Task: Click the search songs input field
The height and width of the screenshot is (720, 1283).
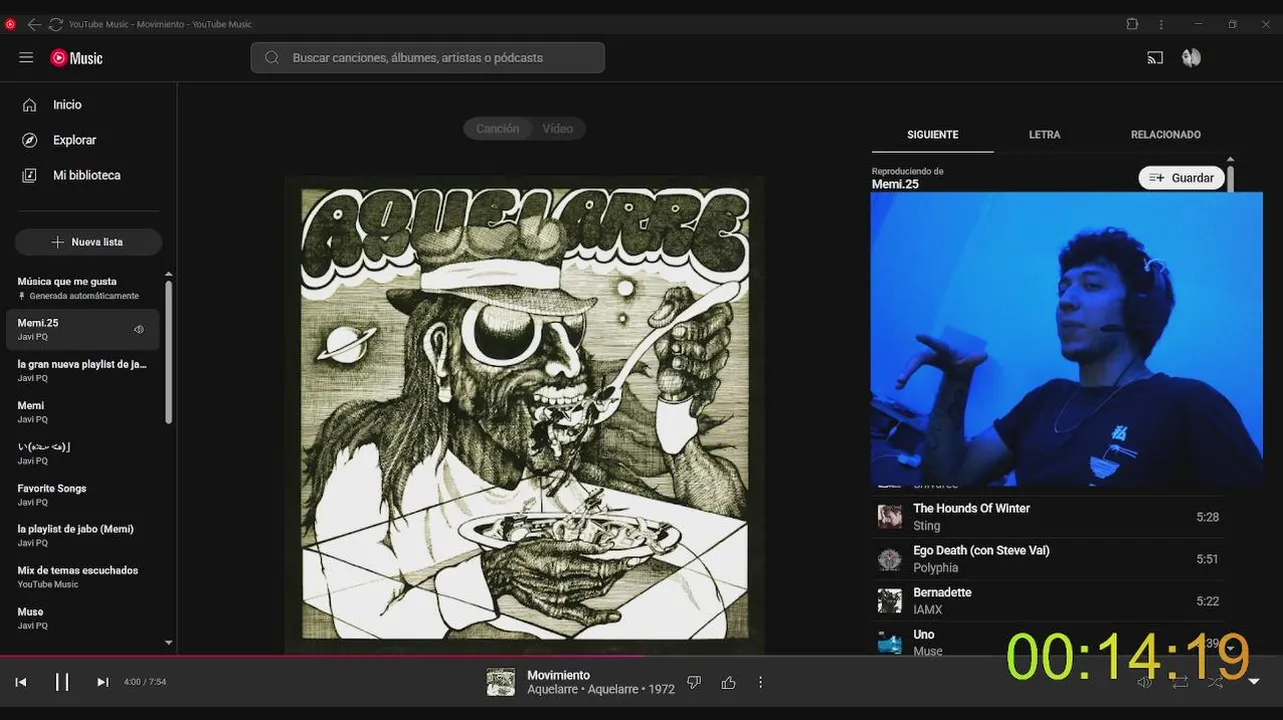Action: coord(428,58)
